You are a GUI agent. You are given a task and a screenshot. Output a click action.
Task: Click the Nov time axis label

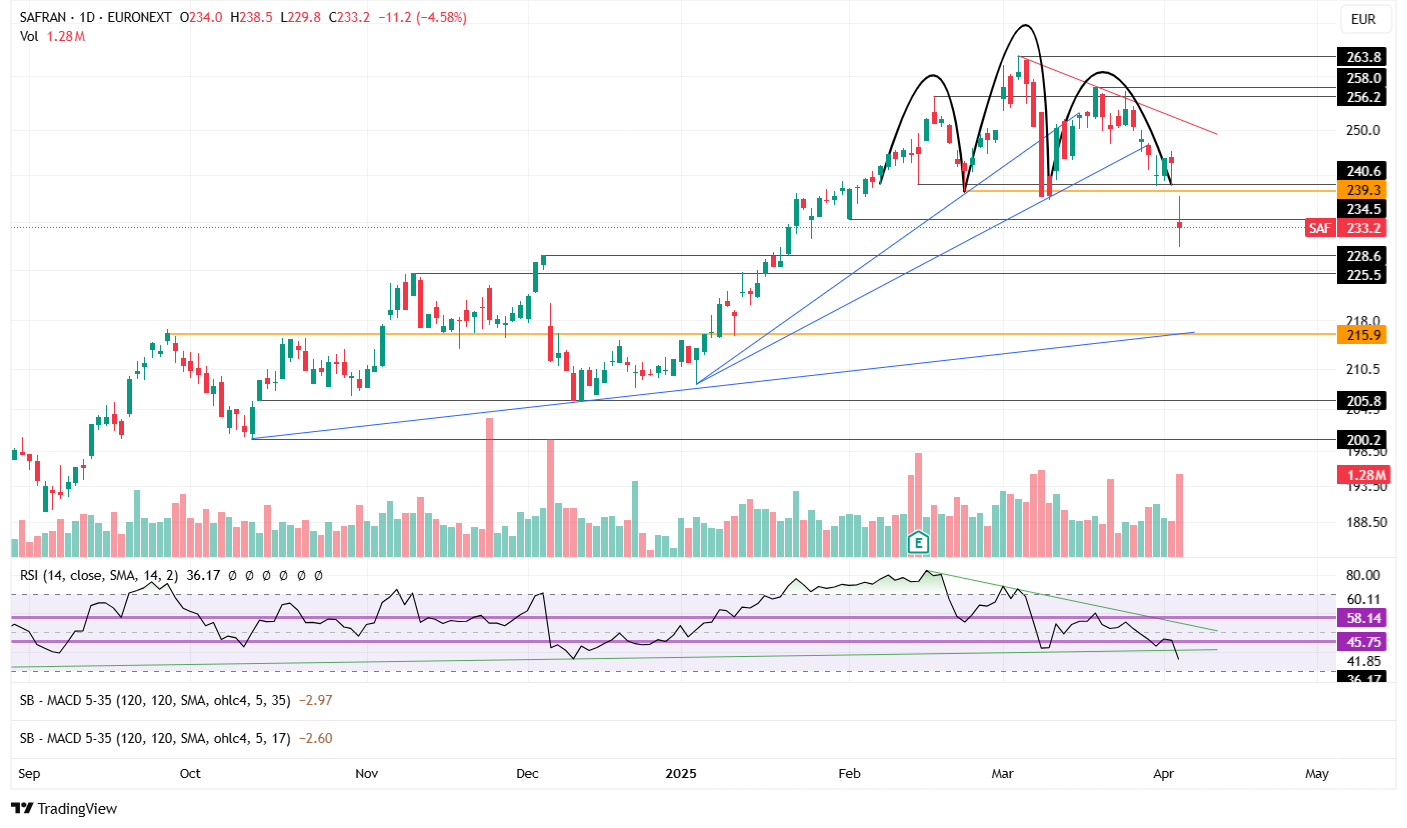click(367, 773)
